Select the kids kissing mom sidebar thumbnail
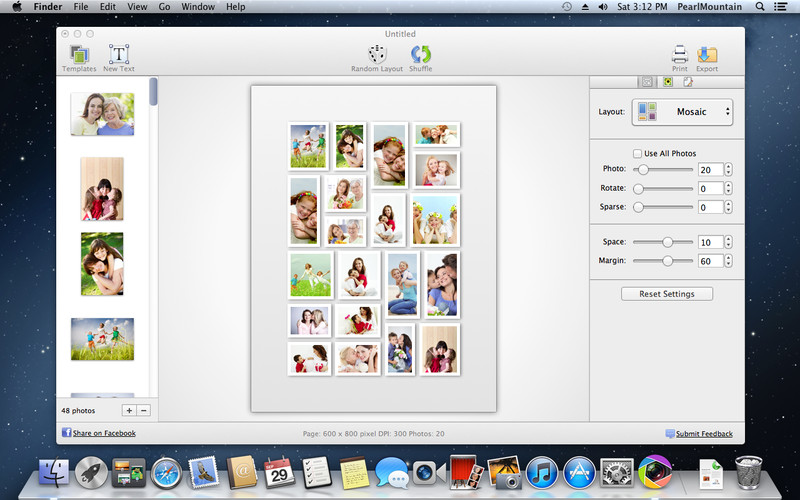Image resolution: width=800 pixels, height=500 pixels. pyautogui.click(x=102, y=189)
